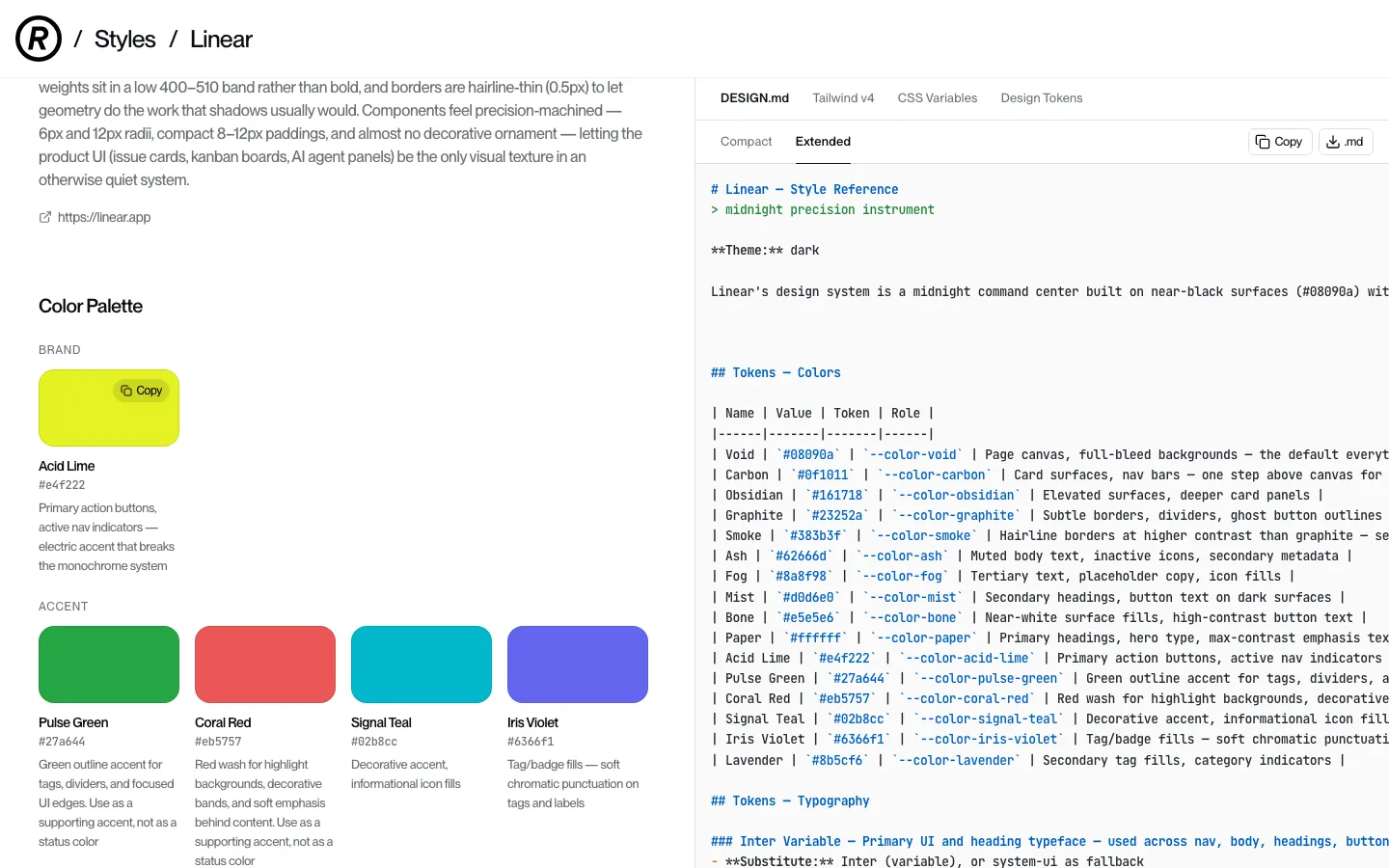Viewport: 1389px width, 868px height.
Task: Click the Signal Teal swatch name
Action: 381,722
